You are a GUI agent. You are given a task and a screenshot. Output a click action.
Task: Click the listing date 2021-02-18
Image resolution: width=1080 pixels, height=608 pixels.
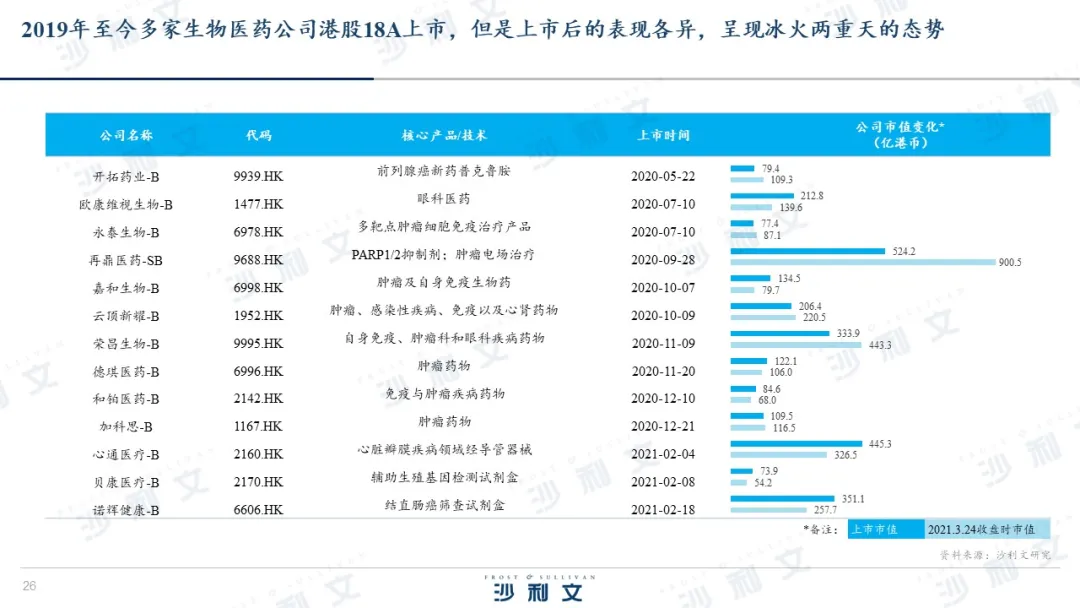pos(663,510)
